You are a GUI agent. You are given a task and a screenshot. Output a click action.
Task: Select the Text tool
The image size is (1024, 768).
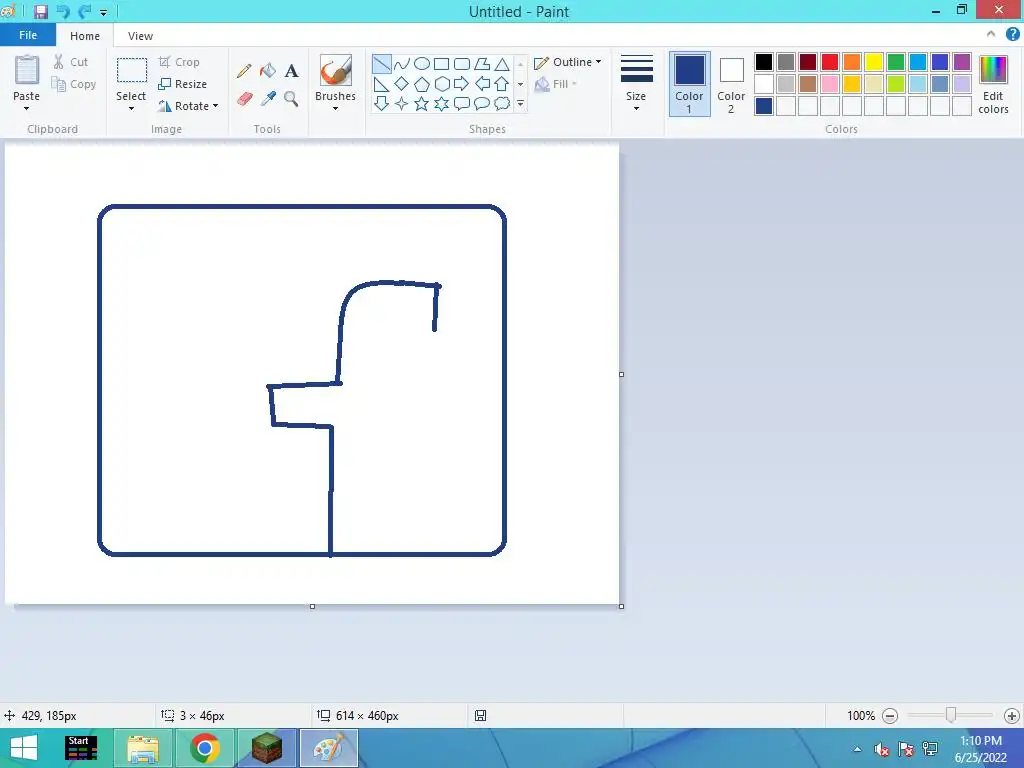291,71
